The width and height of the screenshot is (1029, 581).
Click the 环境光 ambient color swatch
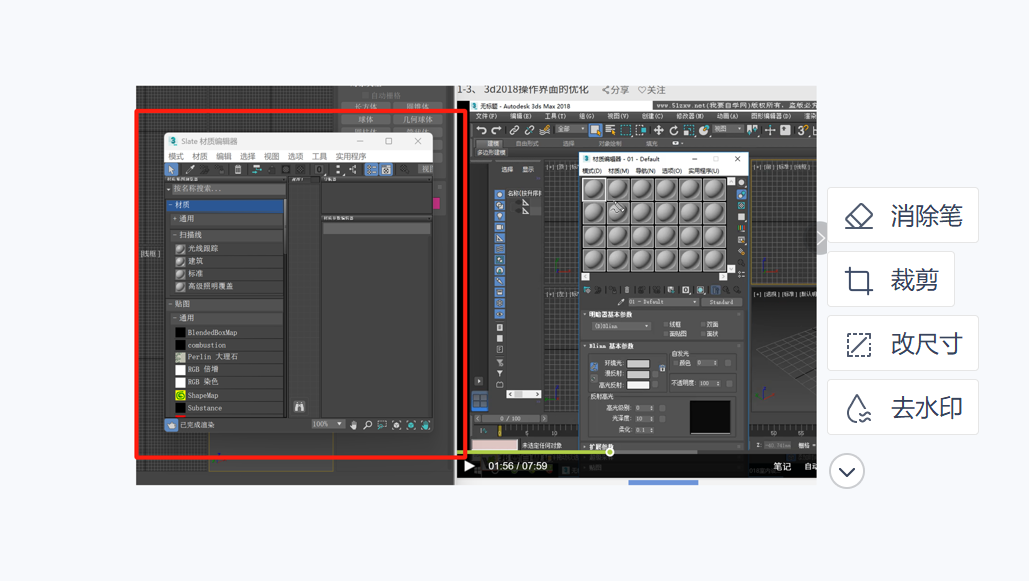point(638,364)
